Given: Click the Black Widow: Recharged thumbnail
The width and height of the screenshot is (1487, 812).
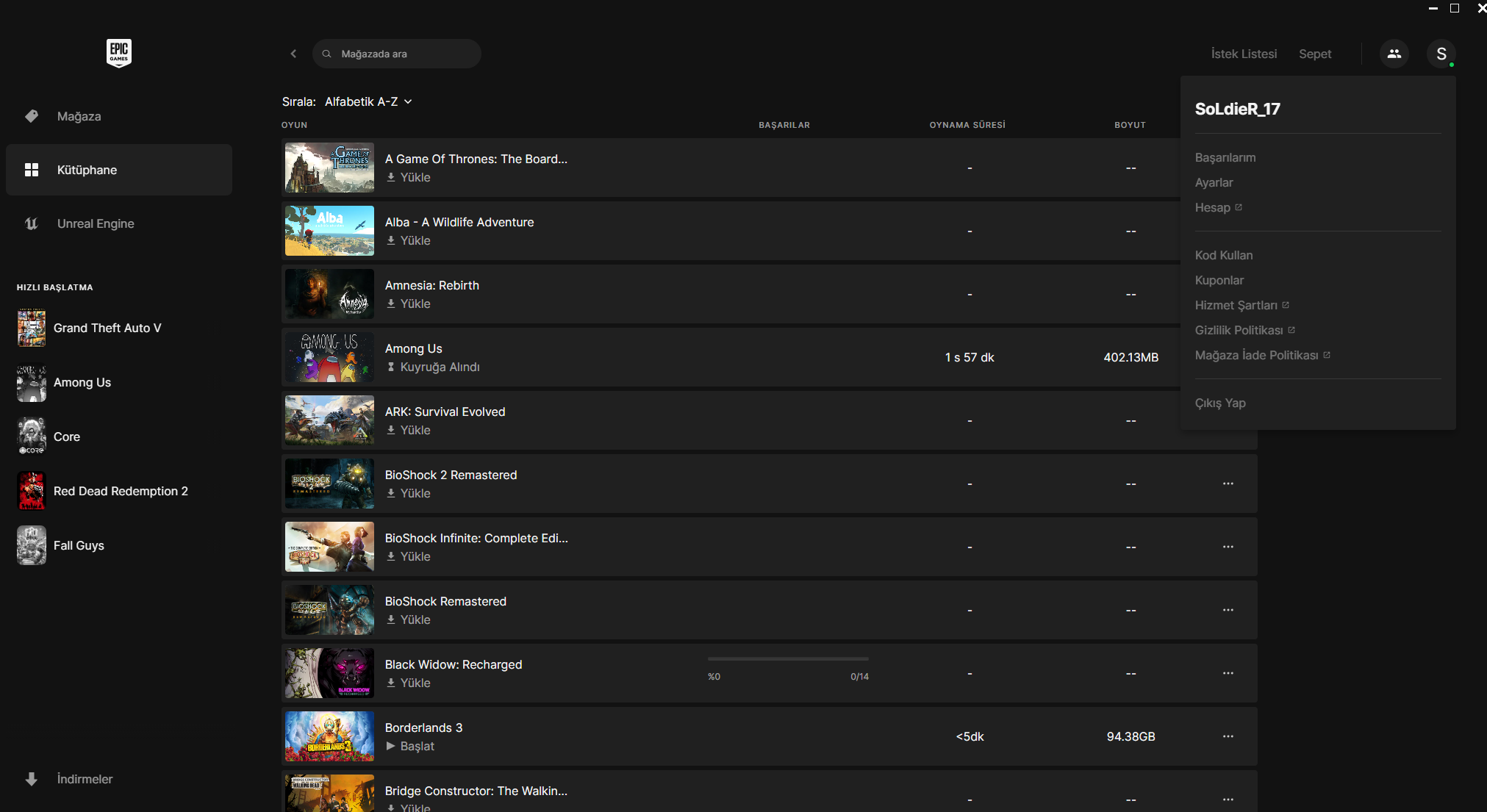Looking at the screenshot, I should click(329, 673).
